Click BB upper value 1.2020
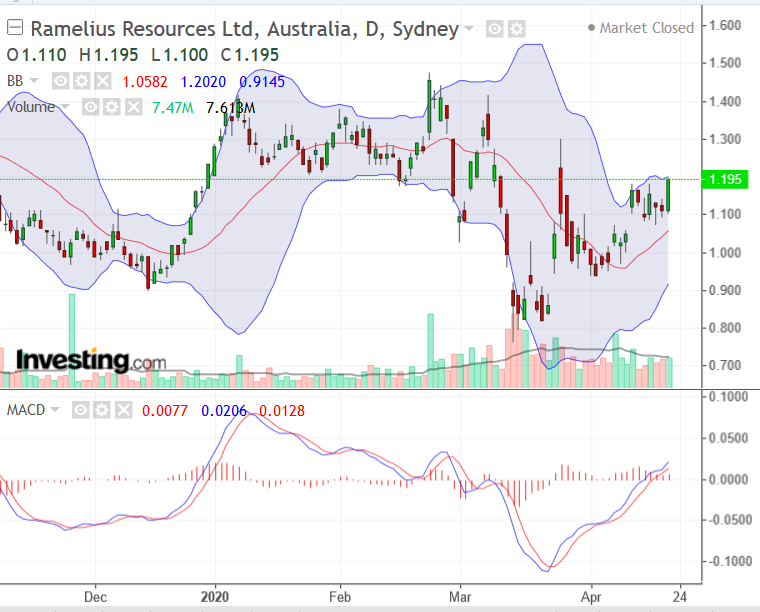The height and width of the screenshot is (612, 760). [x=203, y=81]
